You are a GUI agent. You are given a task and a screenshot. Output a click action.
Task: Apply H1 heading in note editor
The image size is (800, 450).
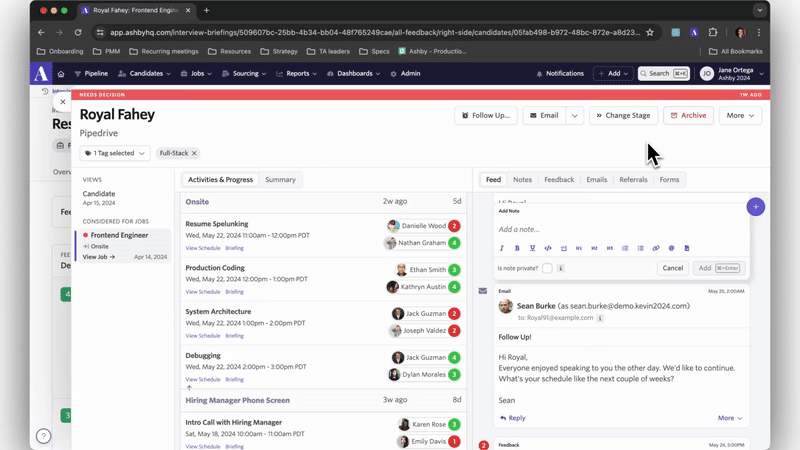point(579,248)
